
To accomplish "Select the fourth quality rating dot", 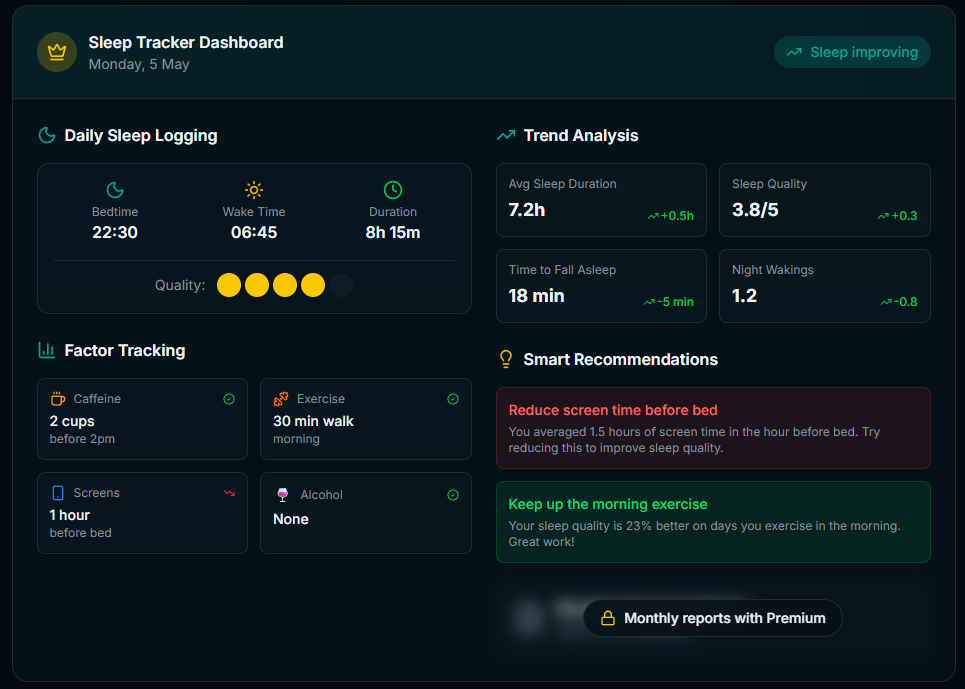I will pyautogui.click(x=313, y=285).
